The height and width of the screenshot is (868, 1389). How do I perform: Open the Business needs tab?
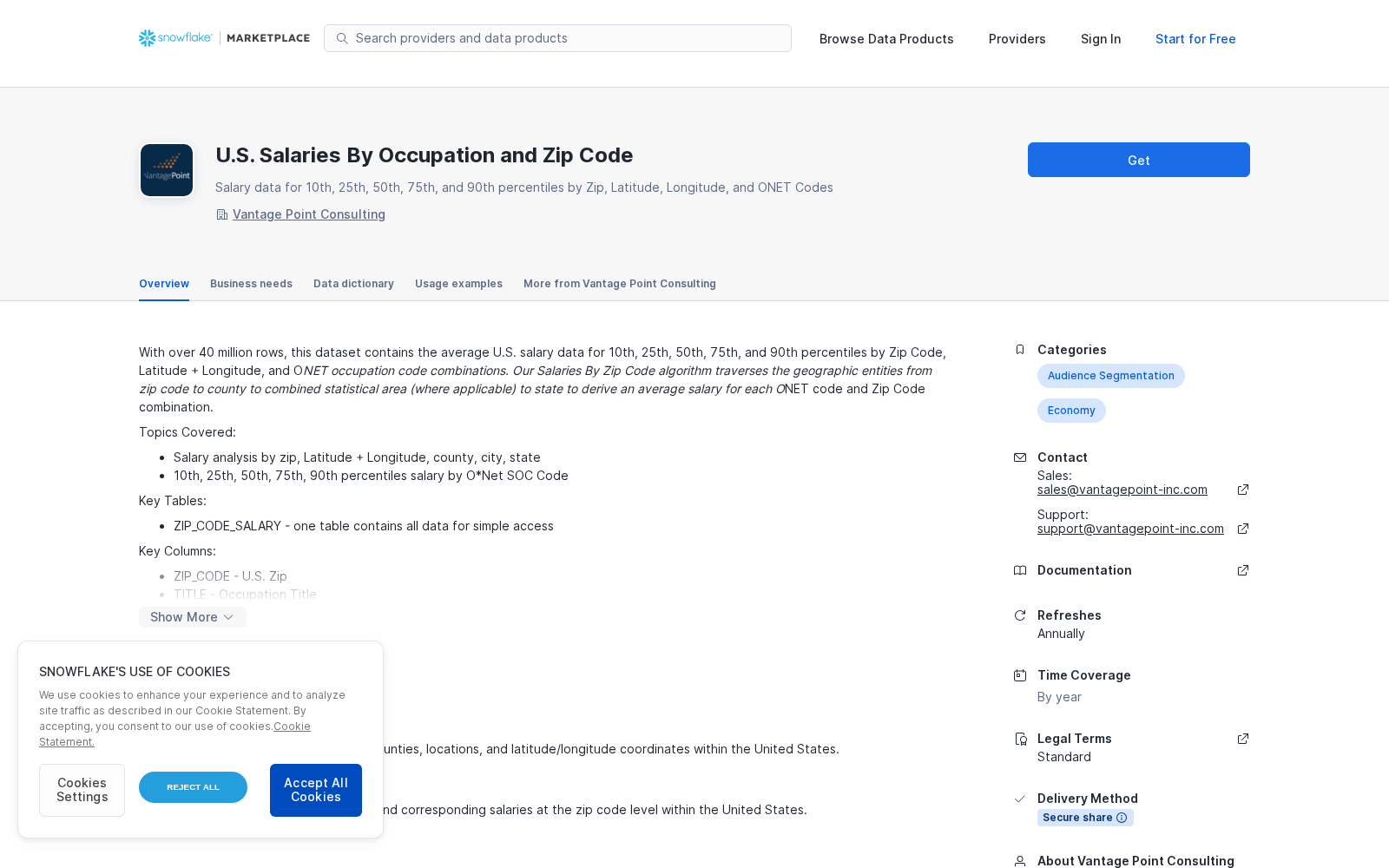251,284
